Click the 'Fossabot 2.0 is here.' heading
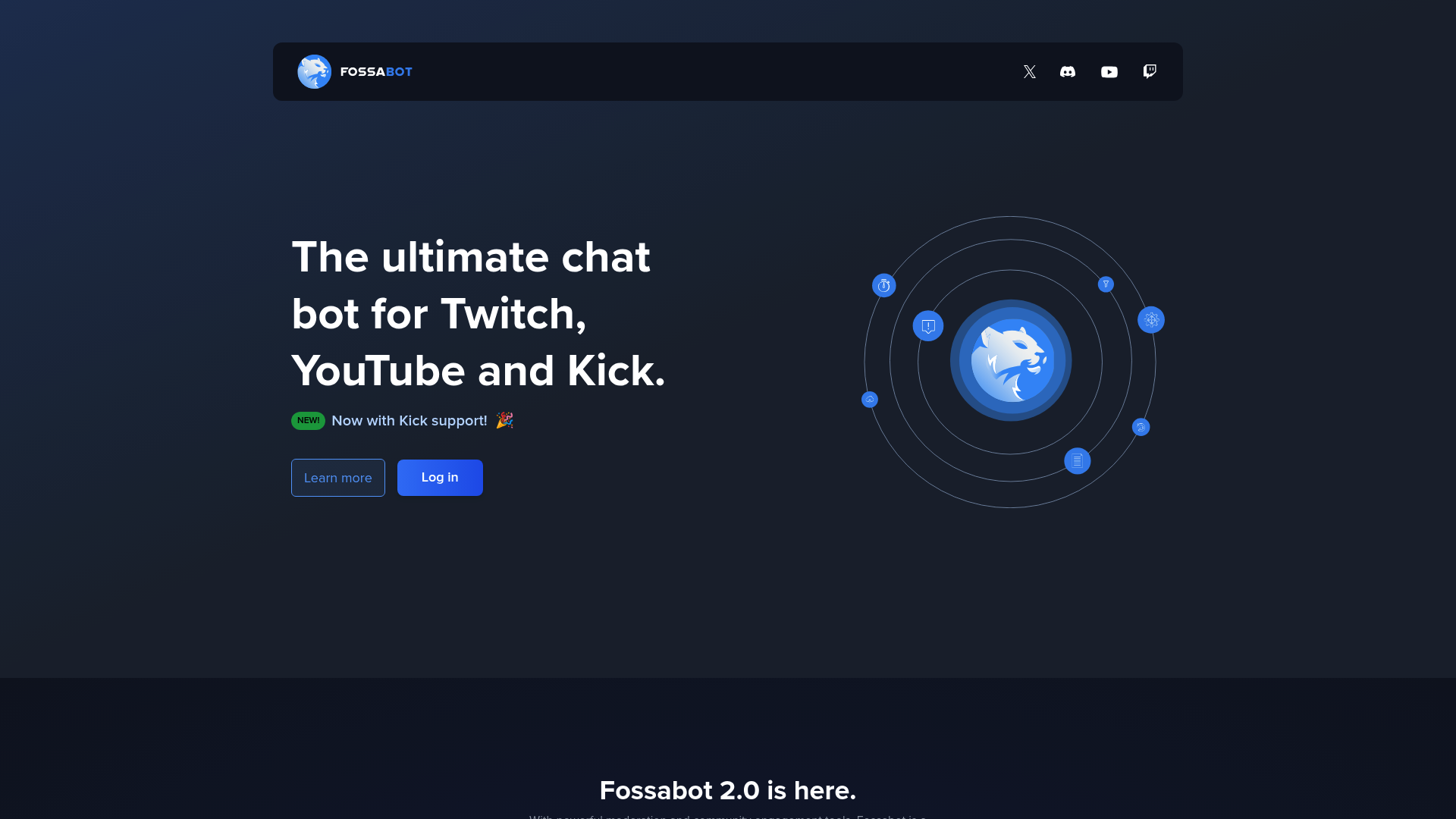1456x819 pixels. pos(727,789)
